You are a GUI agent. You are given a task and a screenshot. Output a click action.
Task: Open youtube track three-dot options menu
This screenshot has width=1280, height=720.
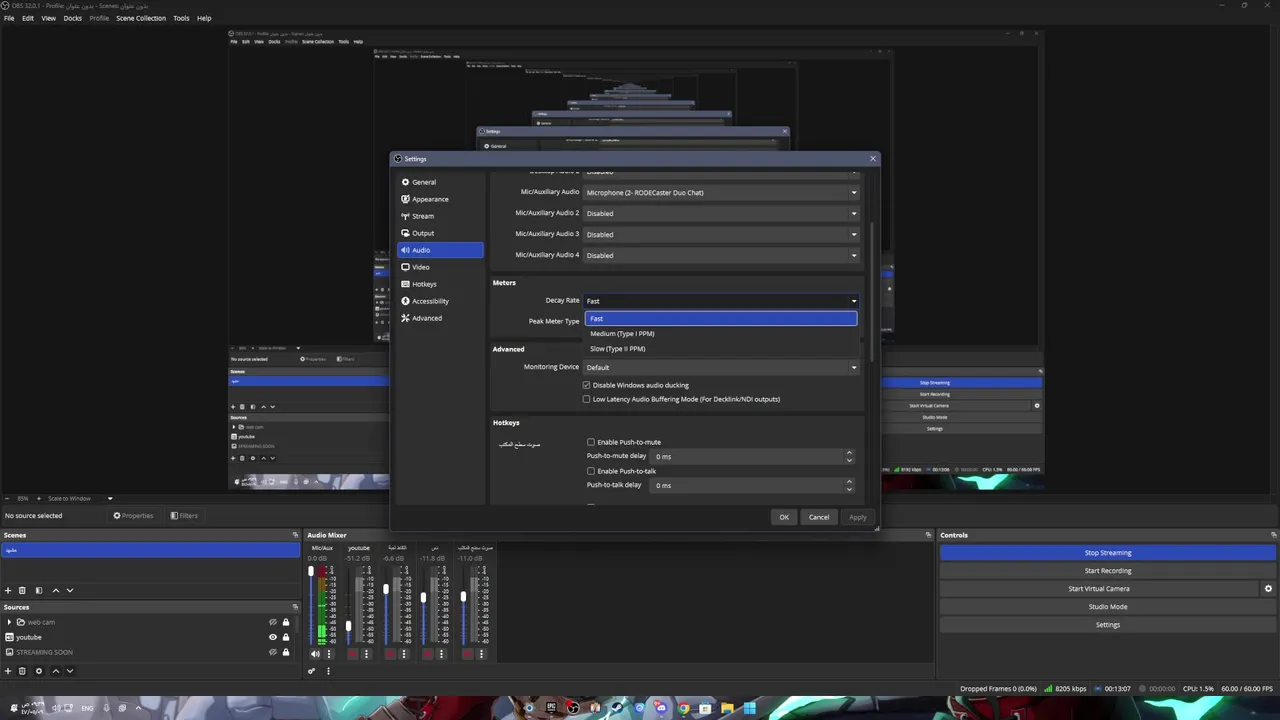[366, 654]
